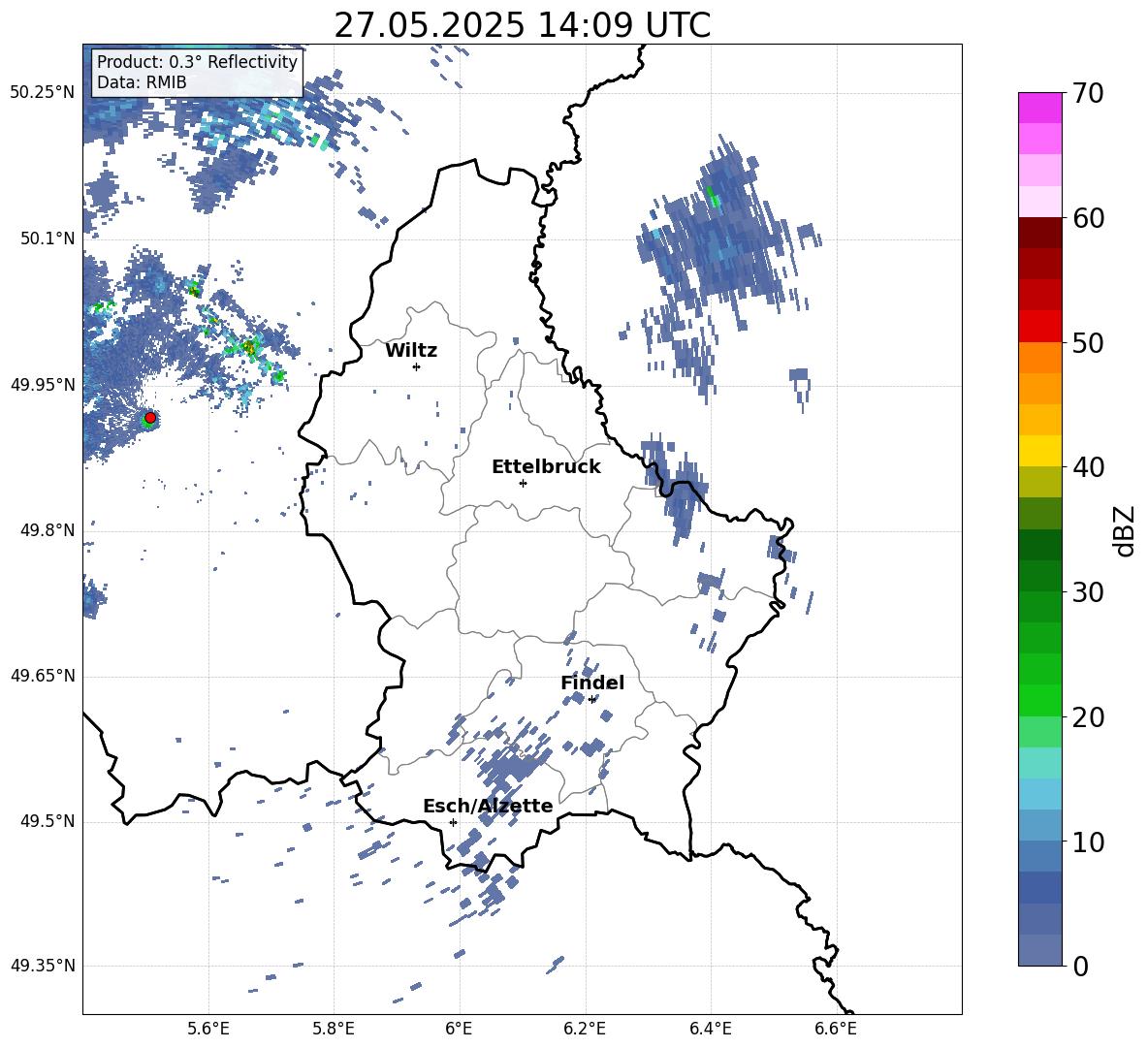This screenshot has height=1048, width=1148.
Task: Pick the magenta top colorbar segment
Action: [1039, 108]
